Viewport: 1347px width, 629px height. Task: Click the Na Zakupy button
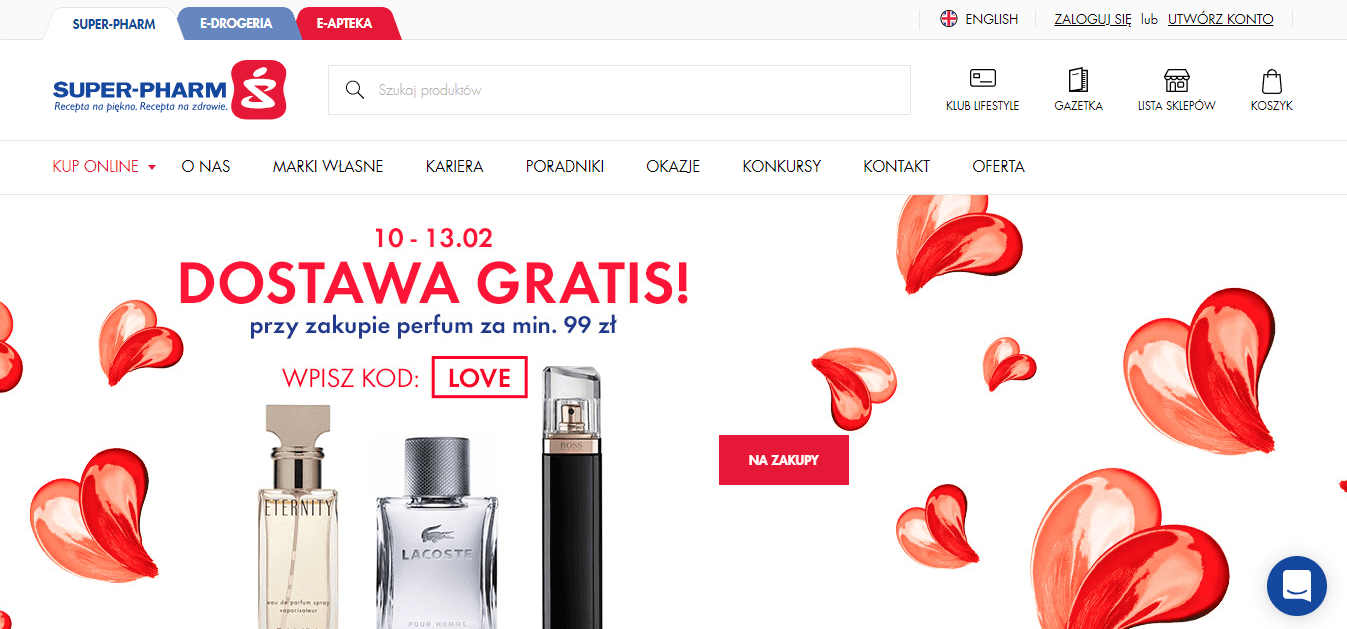[784, 460]
